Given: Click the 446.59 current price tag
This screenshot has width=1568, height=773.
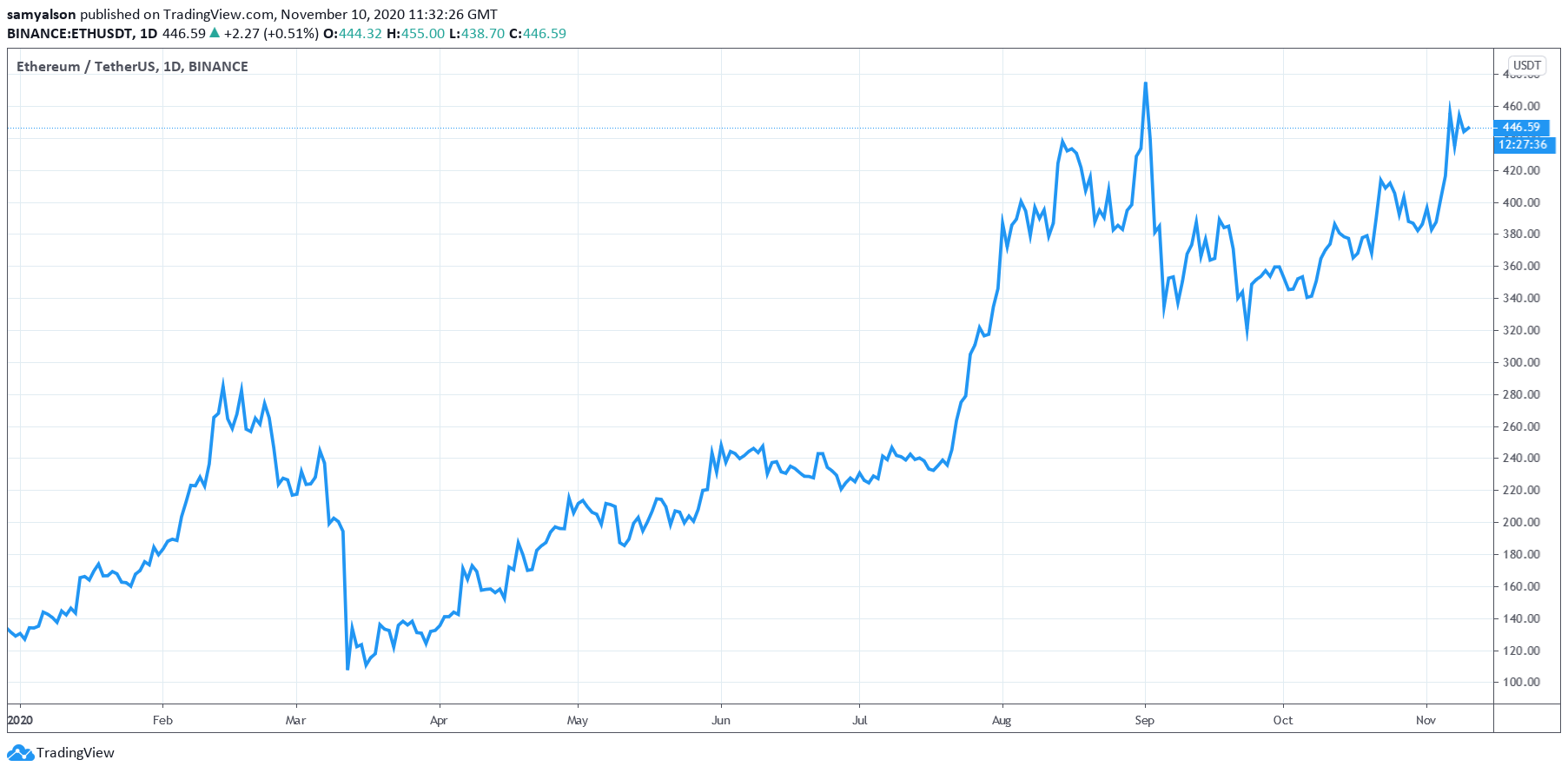Looking at the screenshot, I should 1520,127.
